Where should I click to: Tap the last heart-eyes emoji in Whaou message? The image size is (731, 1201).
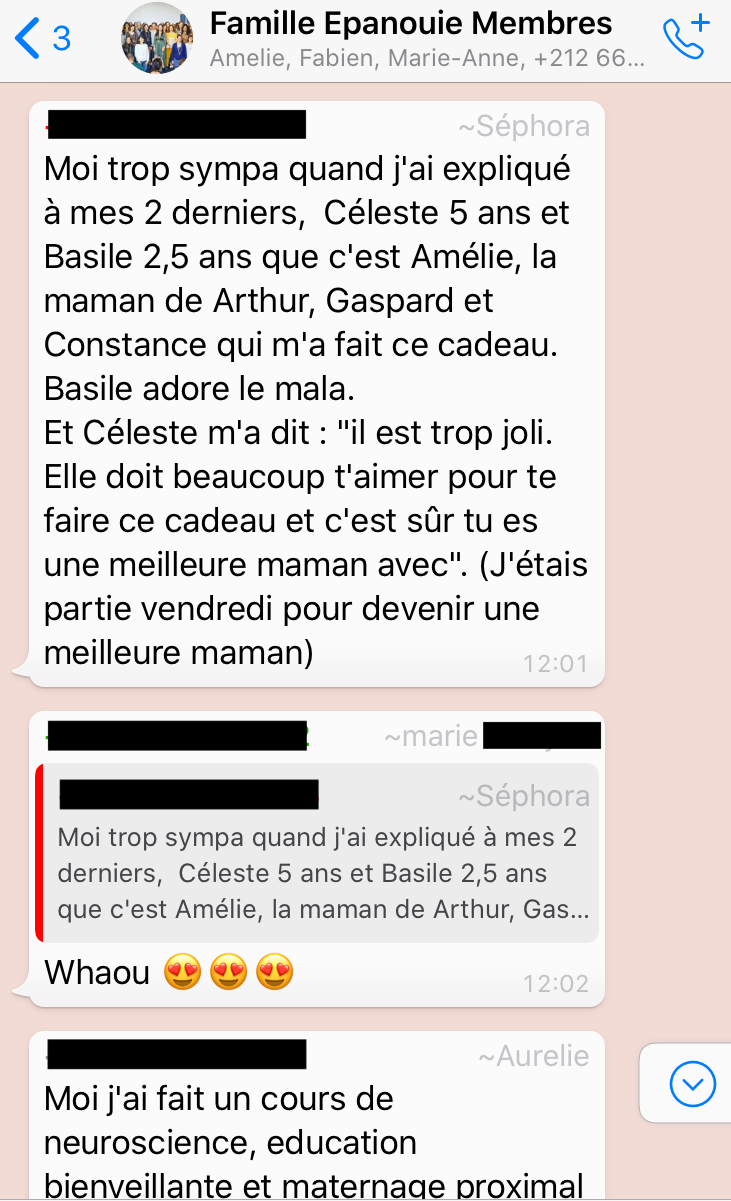coord(274,972)
